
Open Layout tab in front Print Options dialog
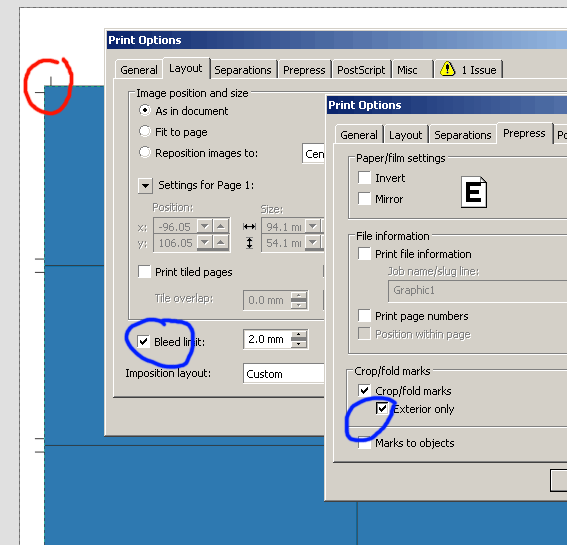(406, 135)
